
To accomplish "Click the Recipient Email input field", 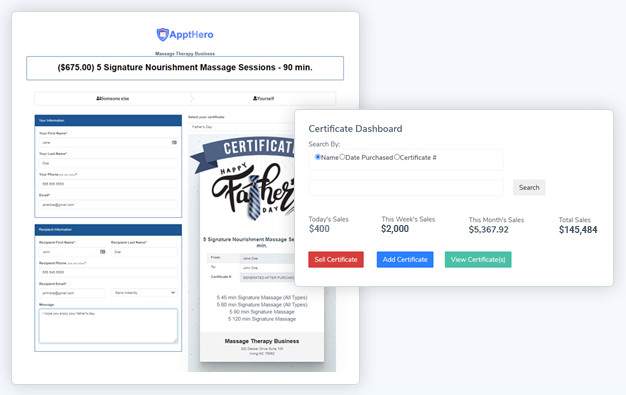I will (72, 293).
